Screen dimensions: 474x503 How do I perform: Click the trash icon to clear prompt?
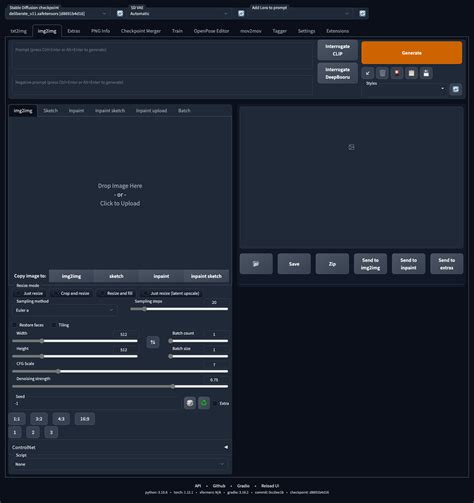click(382, 73)
